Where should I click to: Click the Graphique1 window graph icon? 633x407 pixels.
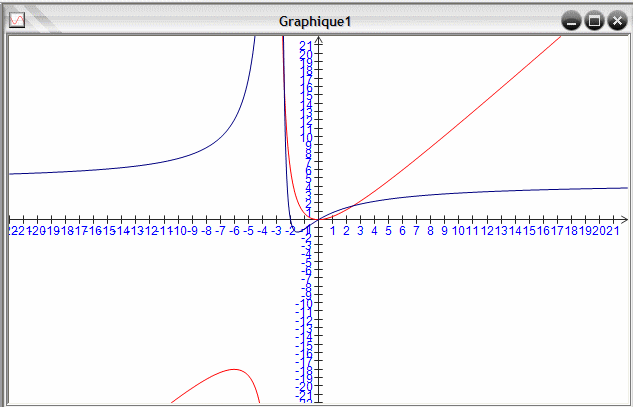(17, 20)
